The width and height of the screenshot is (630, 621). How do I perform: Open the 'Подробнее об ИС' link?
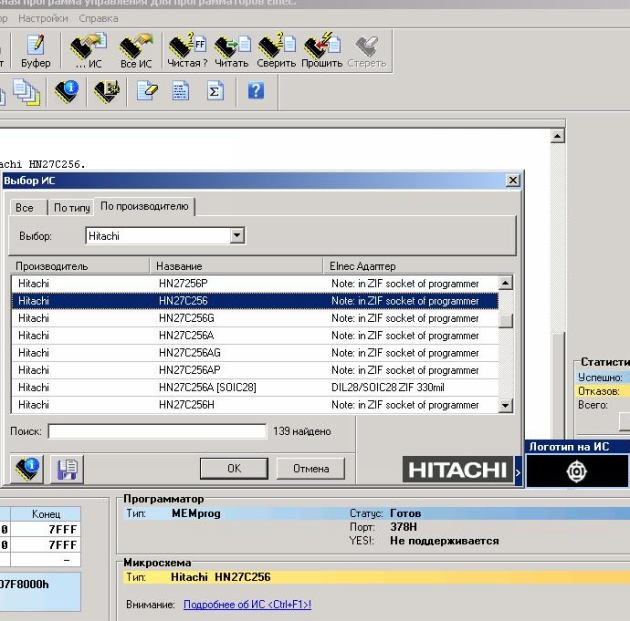pos(247,605)
